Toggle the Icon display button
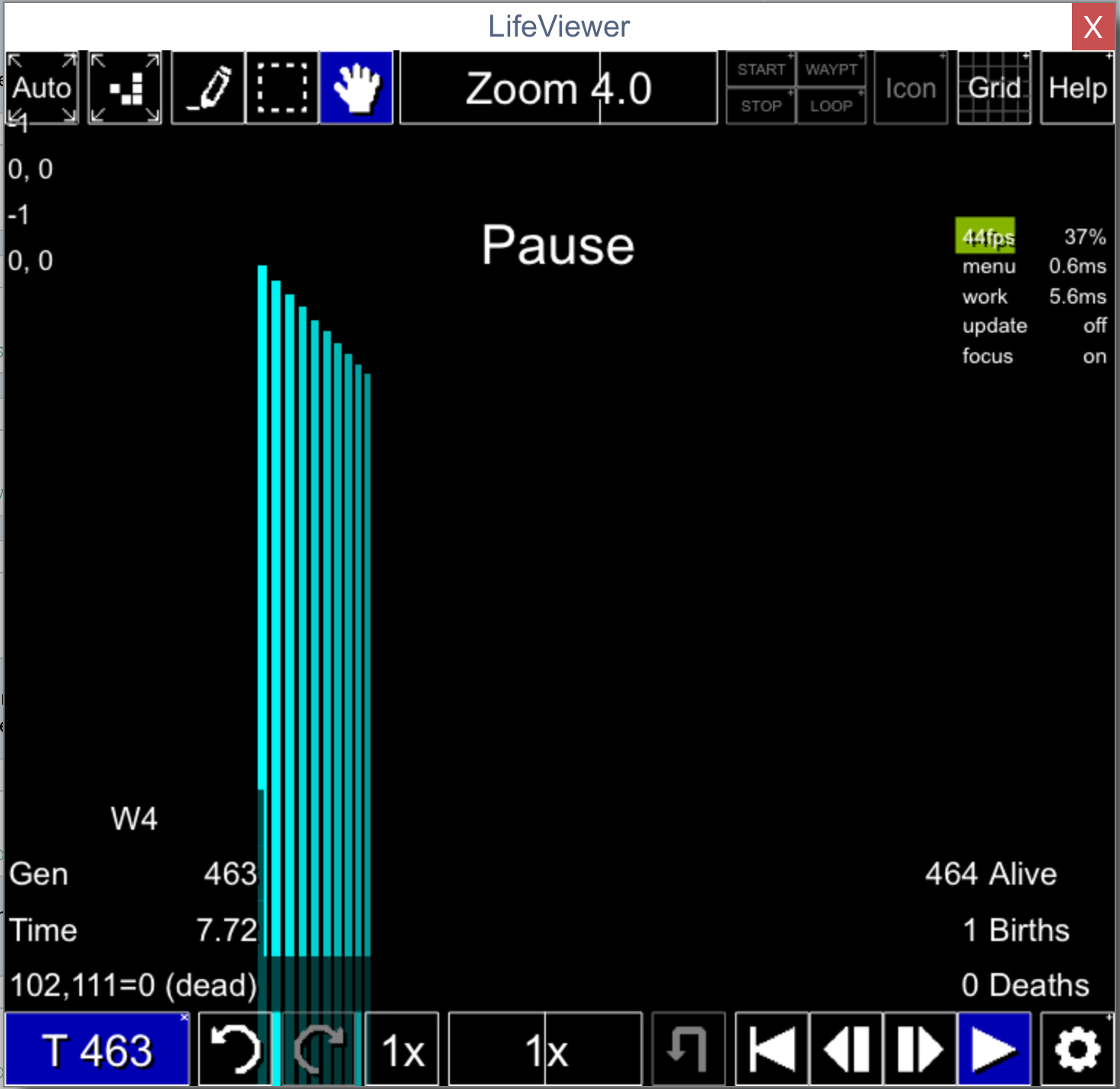 [x=910, y=88]
